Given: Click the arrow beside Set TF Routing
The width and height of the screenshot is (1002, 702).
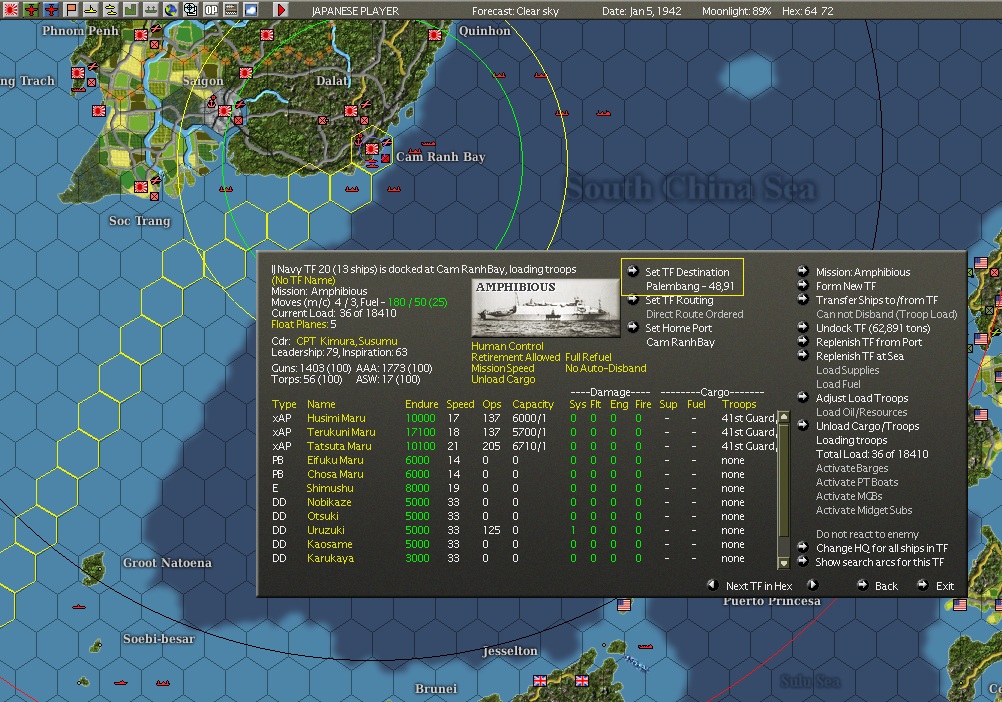Looking at the screenshot, I should click(x=633, y=299).
